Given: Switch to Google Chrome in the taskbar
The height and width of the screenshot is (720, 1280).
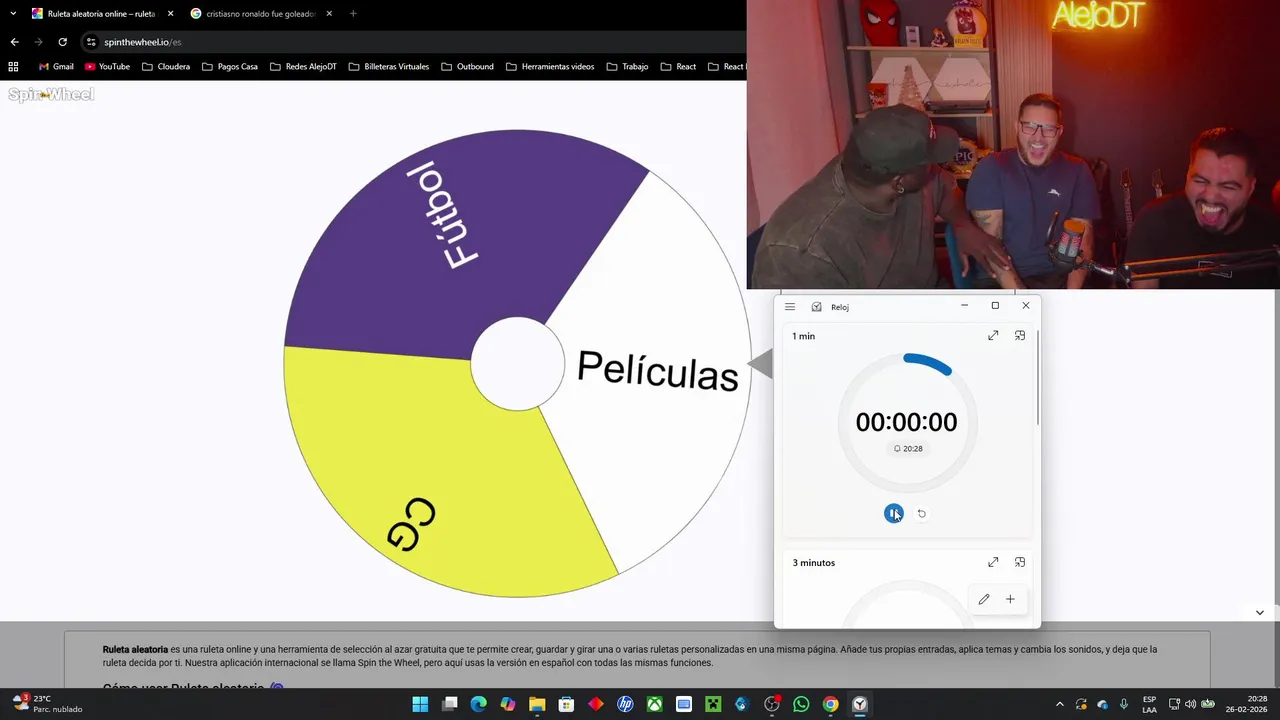Looking at the screenshot, I should [x=830, y=704].
